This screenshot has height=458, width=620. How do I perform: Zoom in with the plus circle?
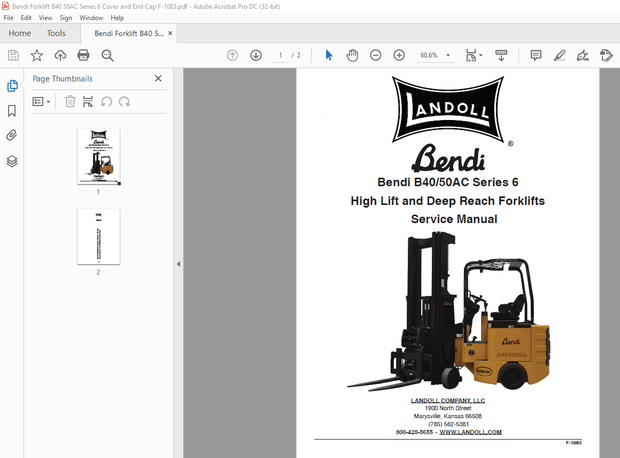click(399, 55)
